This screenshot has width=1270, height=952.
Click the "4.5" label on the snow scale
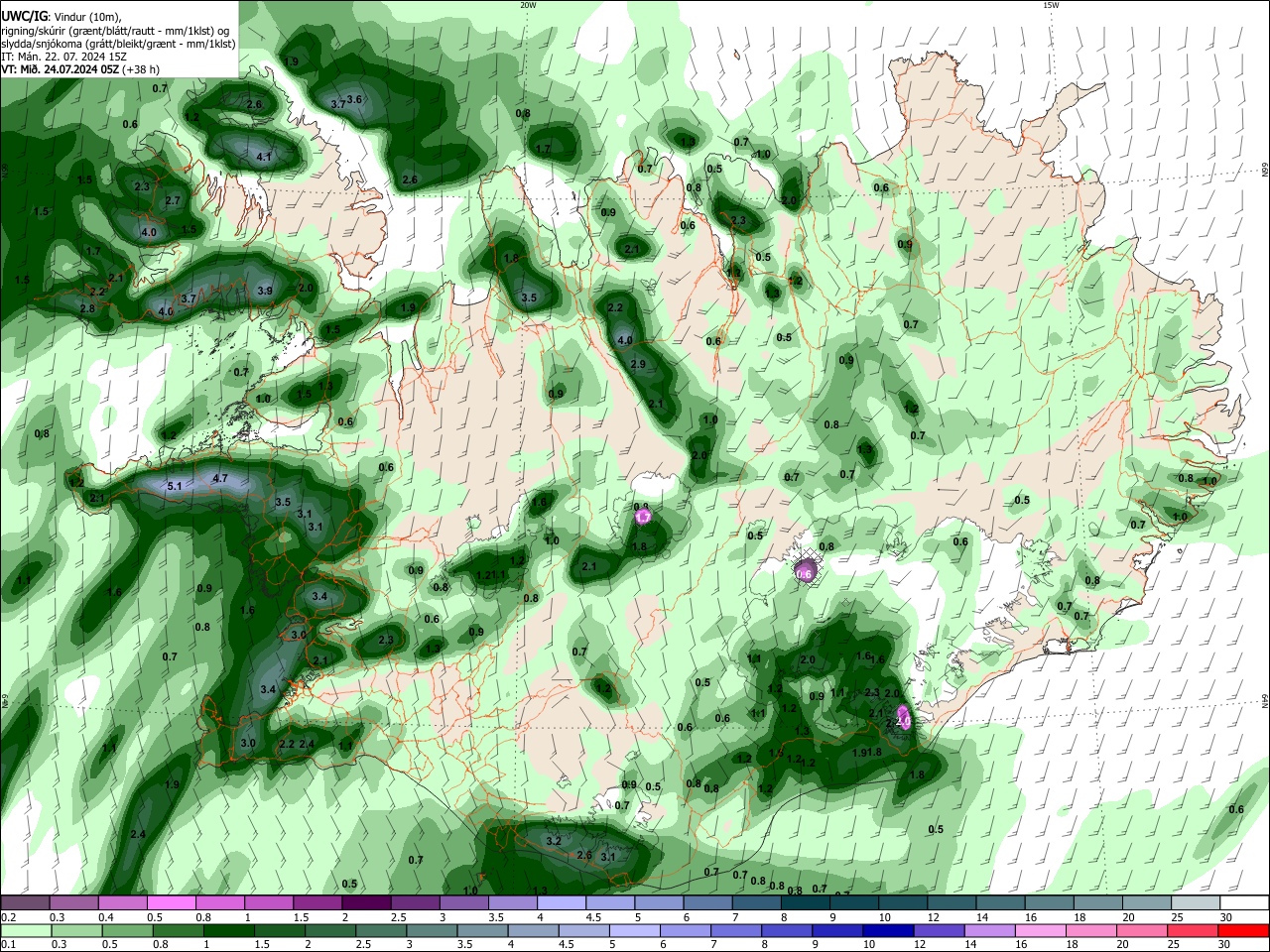tap(593, 917)
